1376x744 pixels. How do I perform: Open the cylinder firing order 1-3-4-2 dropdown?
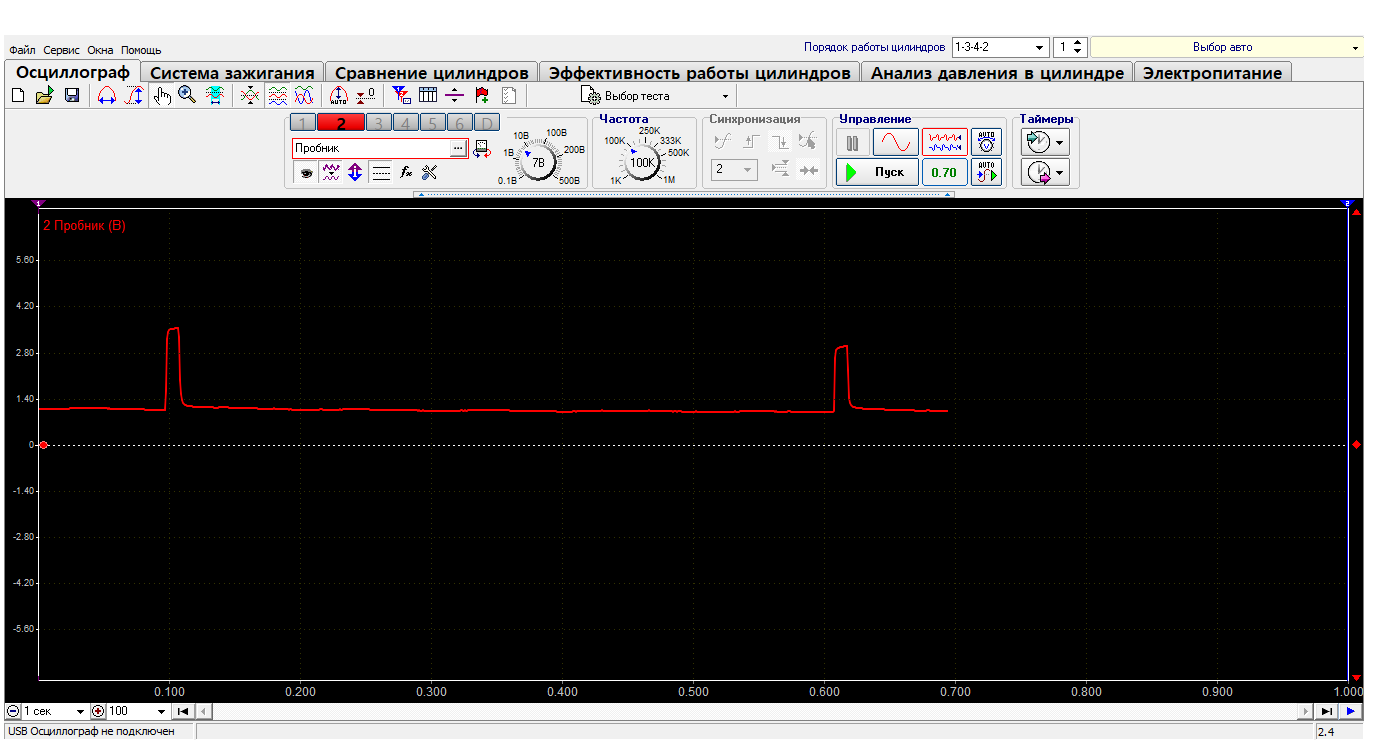coord(1041,47)
